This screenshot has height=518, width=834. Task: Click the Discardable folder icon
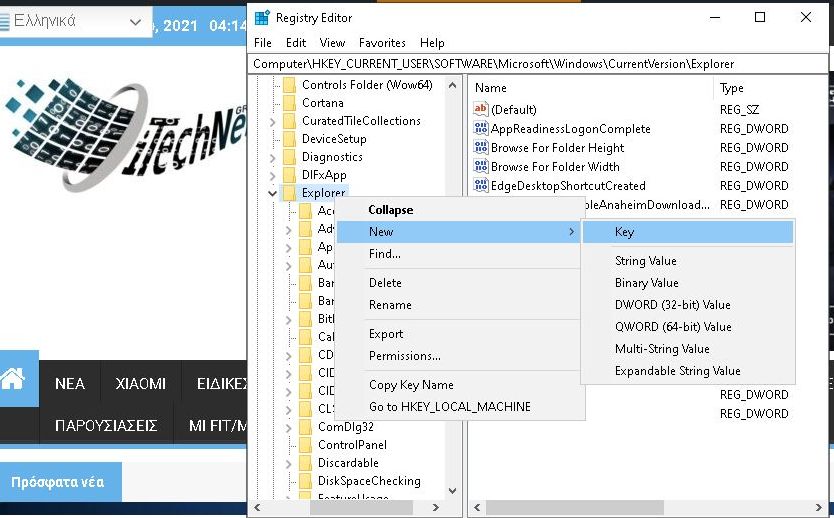coord(305,463)
